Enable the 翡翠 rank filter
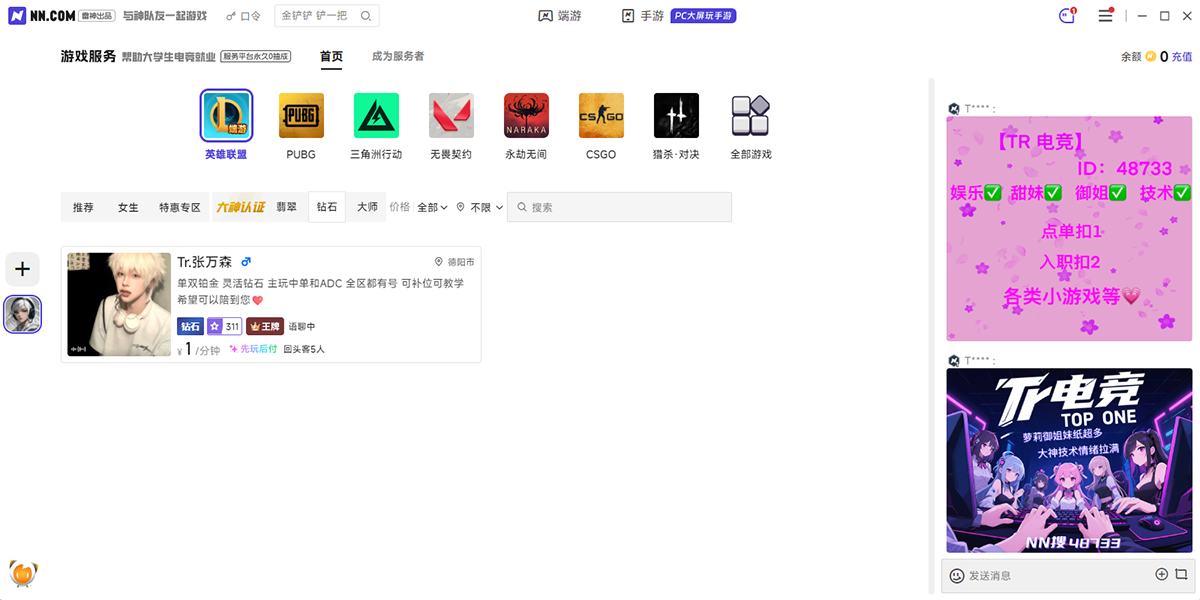Image resolution: width=1200 pixels, height=600 pixels. point(288,207)
